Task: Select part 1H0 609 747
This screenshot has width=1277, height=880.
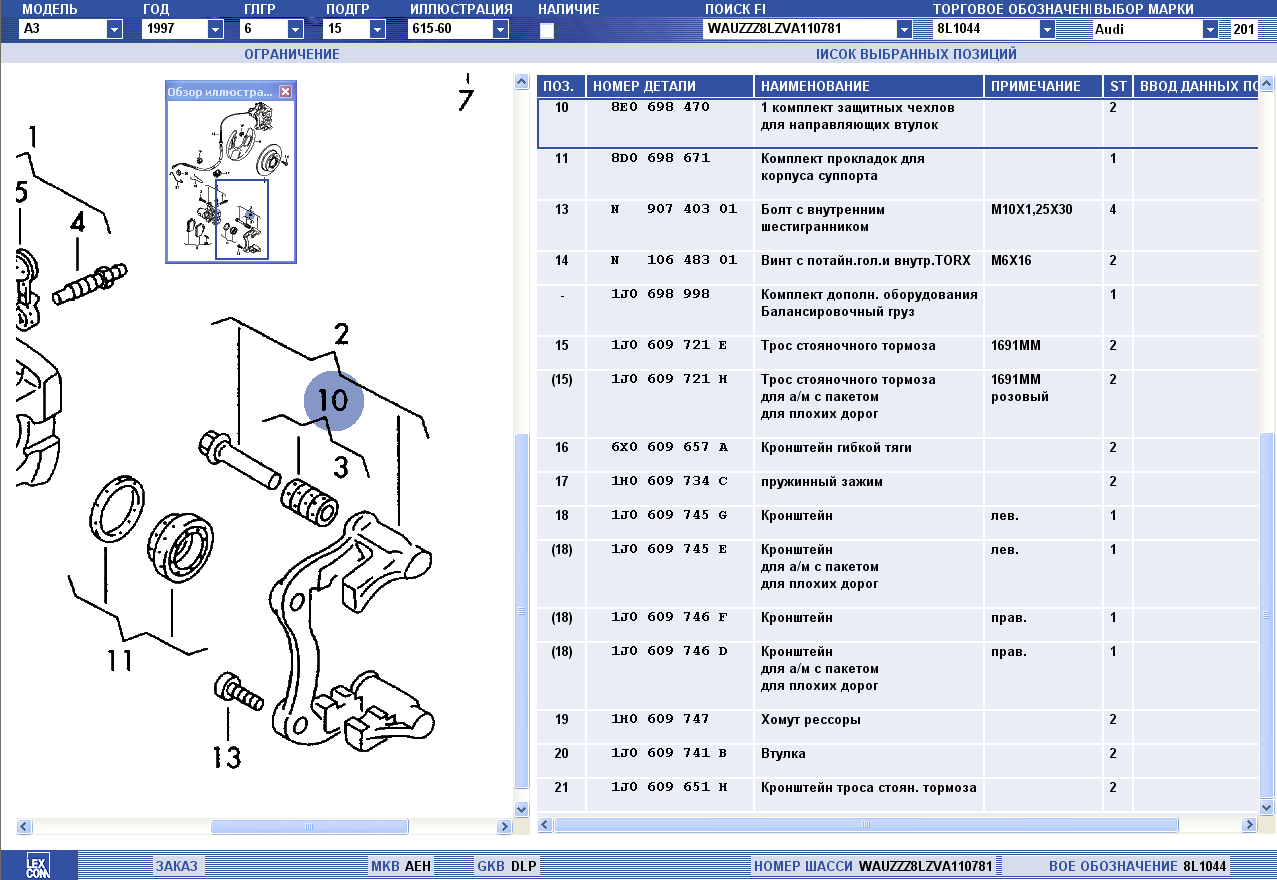Action: tap(660, 720)
